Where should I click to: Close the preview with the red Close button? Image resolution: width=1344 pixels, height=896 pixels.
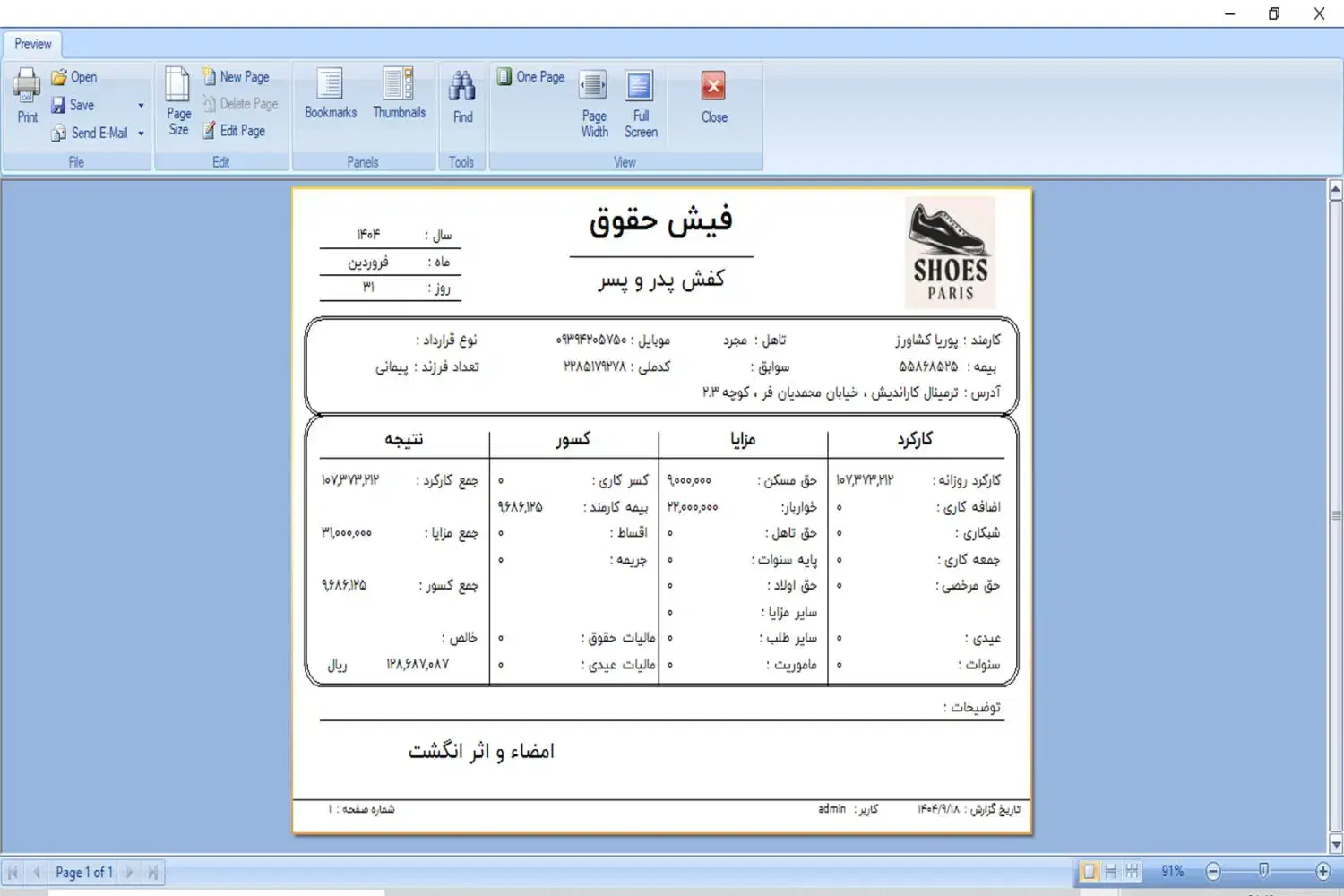click(713, 96)
